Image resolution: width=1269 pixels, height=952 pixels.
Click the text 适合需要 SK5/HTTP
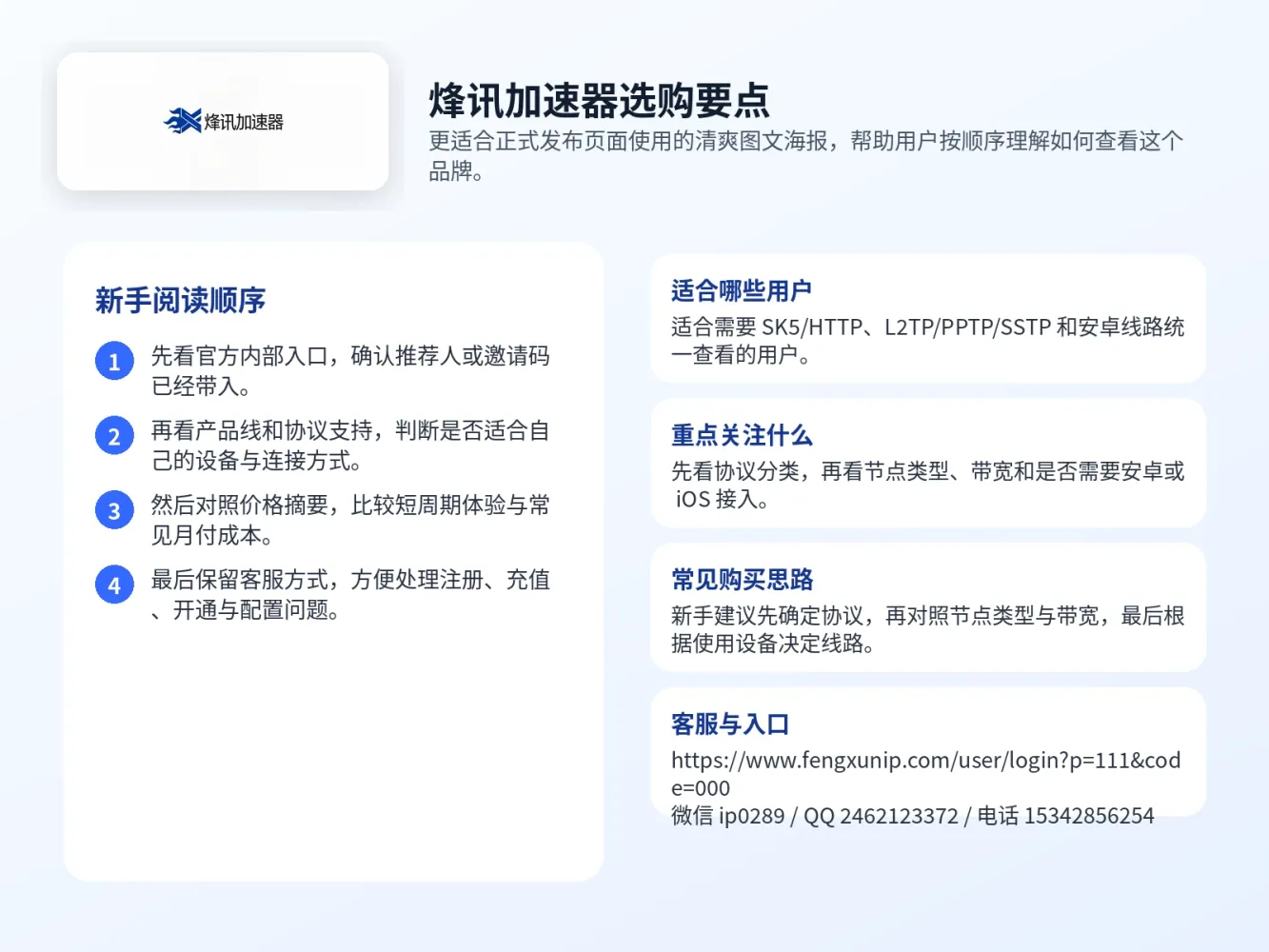pyautogui.click(x=927, y=341)
